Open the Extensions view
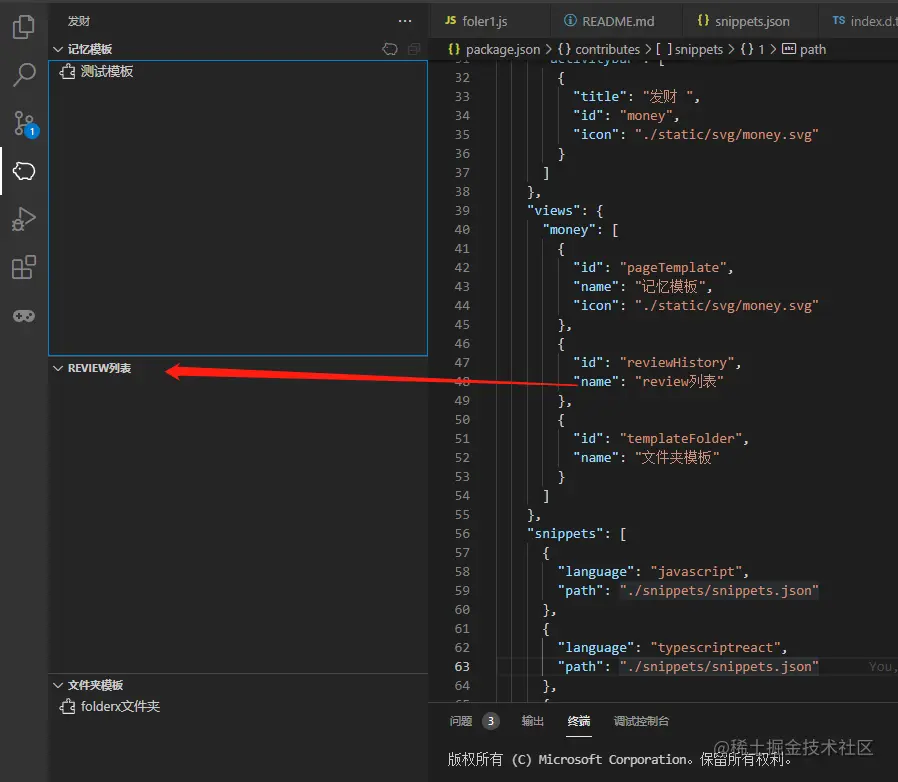The height and width of the screenshot is (782, 898). [x=23, y=267]
